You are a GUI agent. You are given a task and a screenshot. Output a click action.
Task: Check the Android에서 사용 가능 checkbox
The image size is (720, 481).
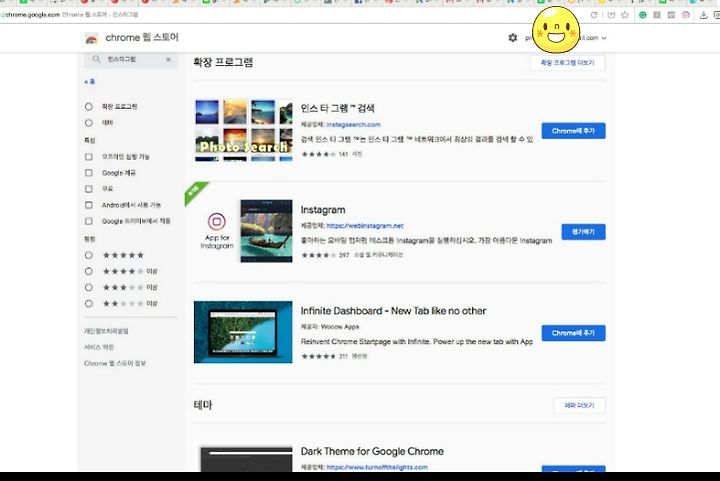[89, 205]
